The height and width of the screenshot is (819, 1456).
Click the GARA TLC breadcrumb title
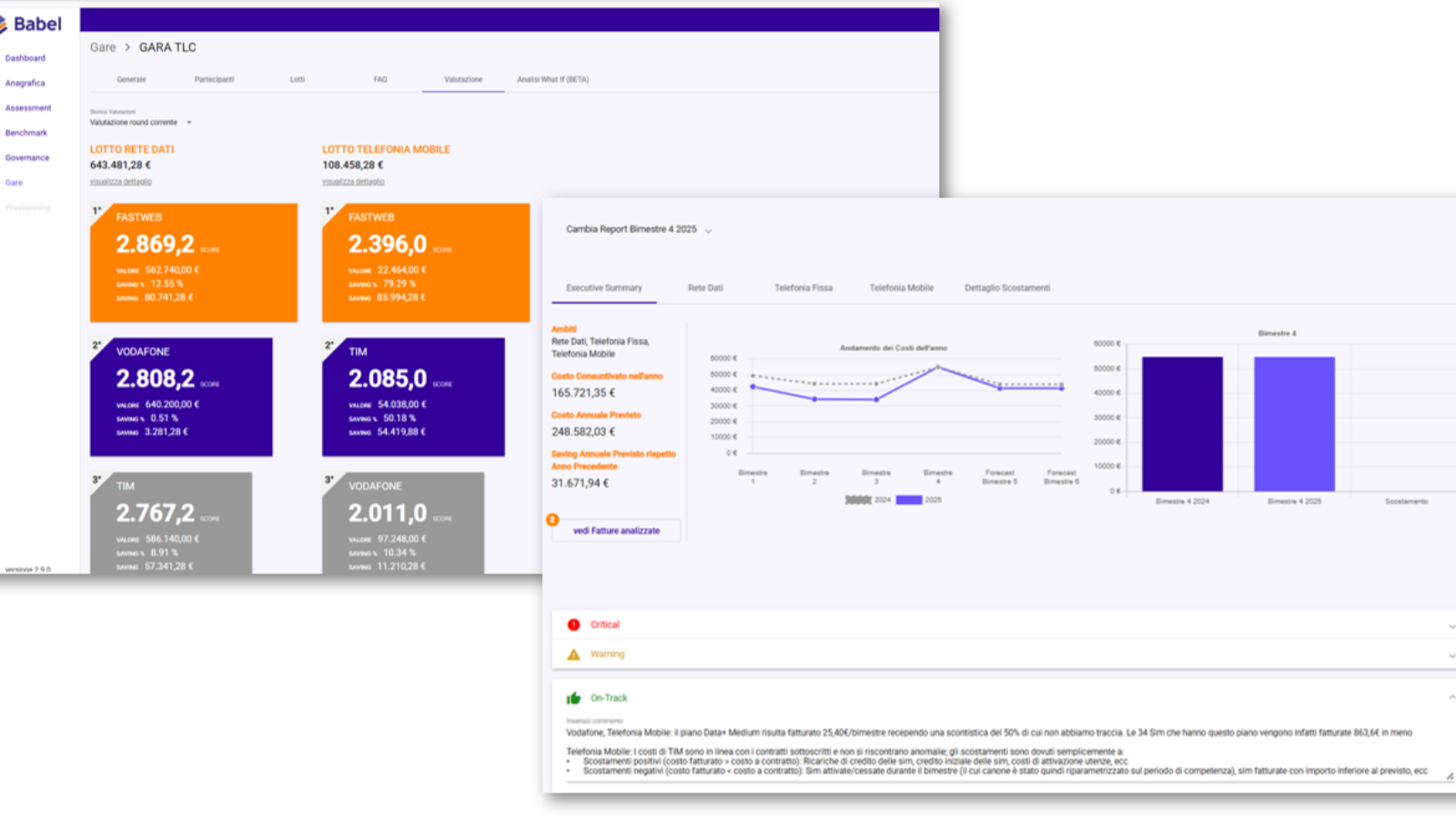coord(167,47)
